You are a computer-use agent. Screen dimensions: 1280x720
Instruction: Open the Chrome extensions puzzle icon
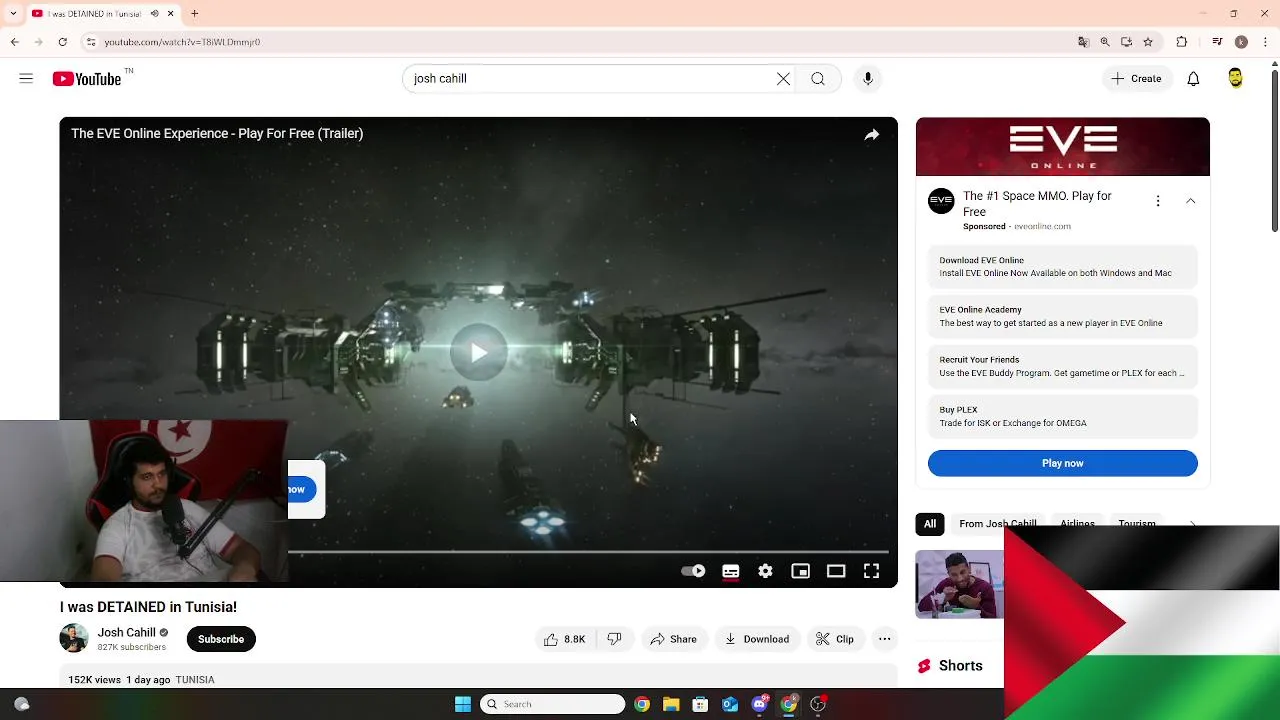tap(1182, 42)
